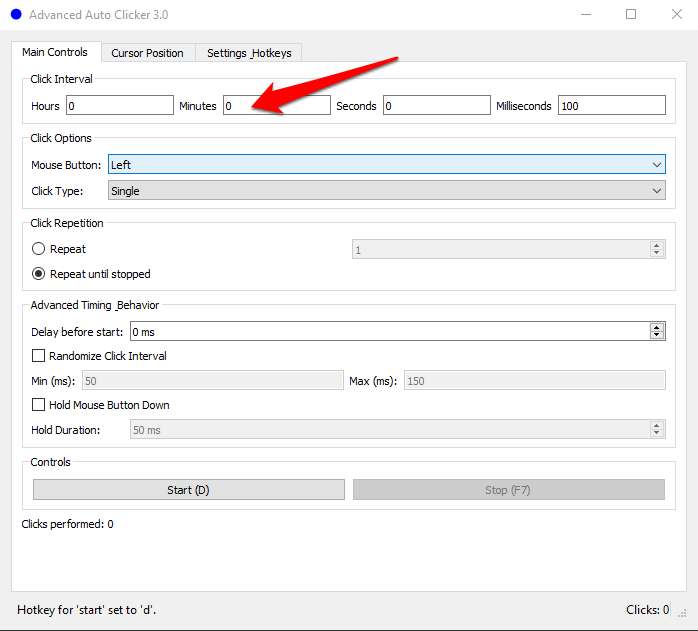Viewport: 698px width, 631px height.
Task: Open the Click Type dropdown
Action: click(387, 190)
